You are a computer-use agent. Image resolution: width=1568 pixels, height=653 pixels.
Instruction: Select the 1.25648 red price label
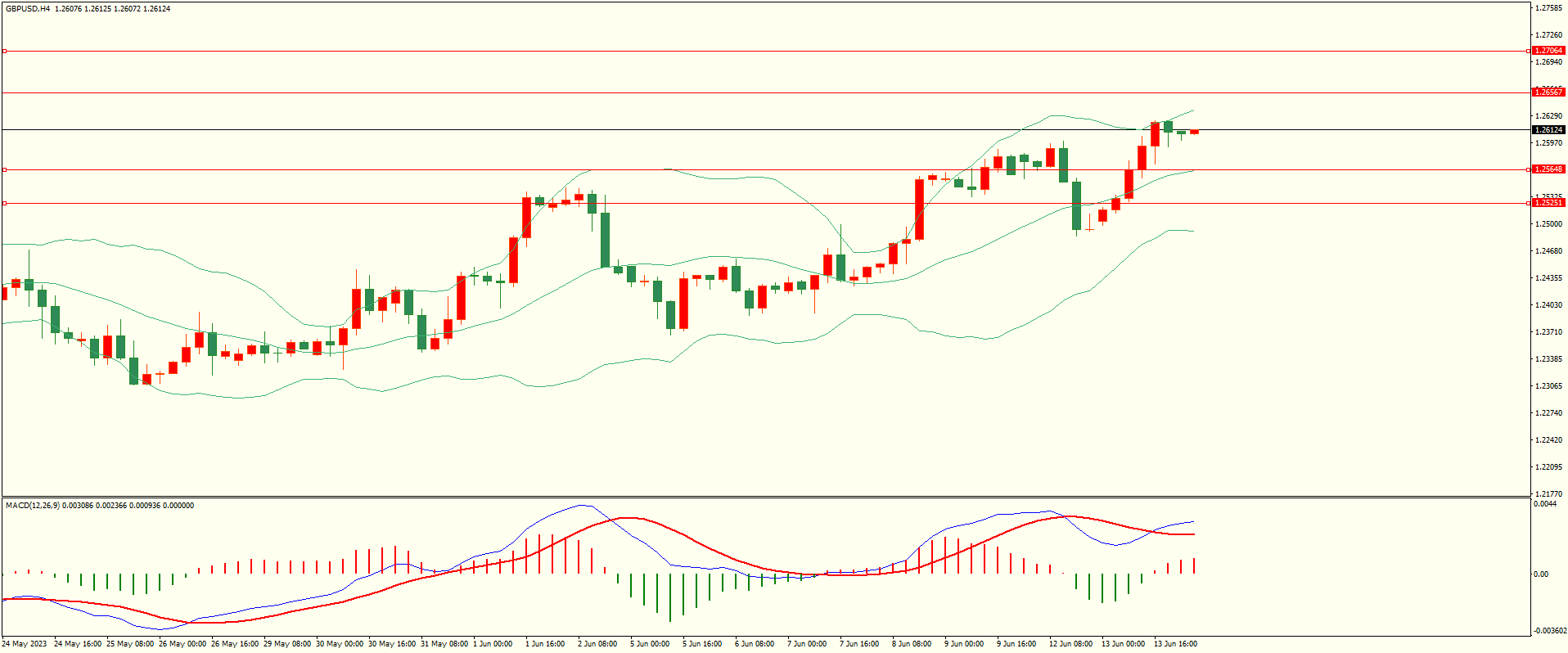tap(1548, 169)
